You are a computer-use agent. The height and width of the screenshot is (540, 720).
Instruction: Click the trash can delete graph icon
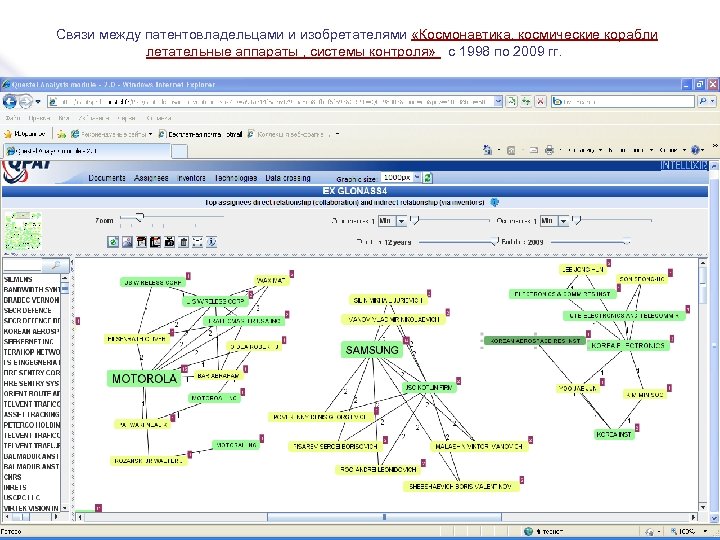coord(183,242)
